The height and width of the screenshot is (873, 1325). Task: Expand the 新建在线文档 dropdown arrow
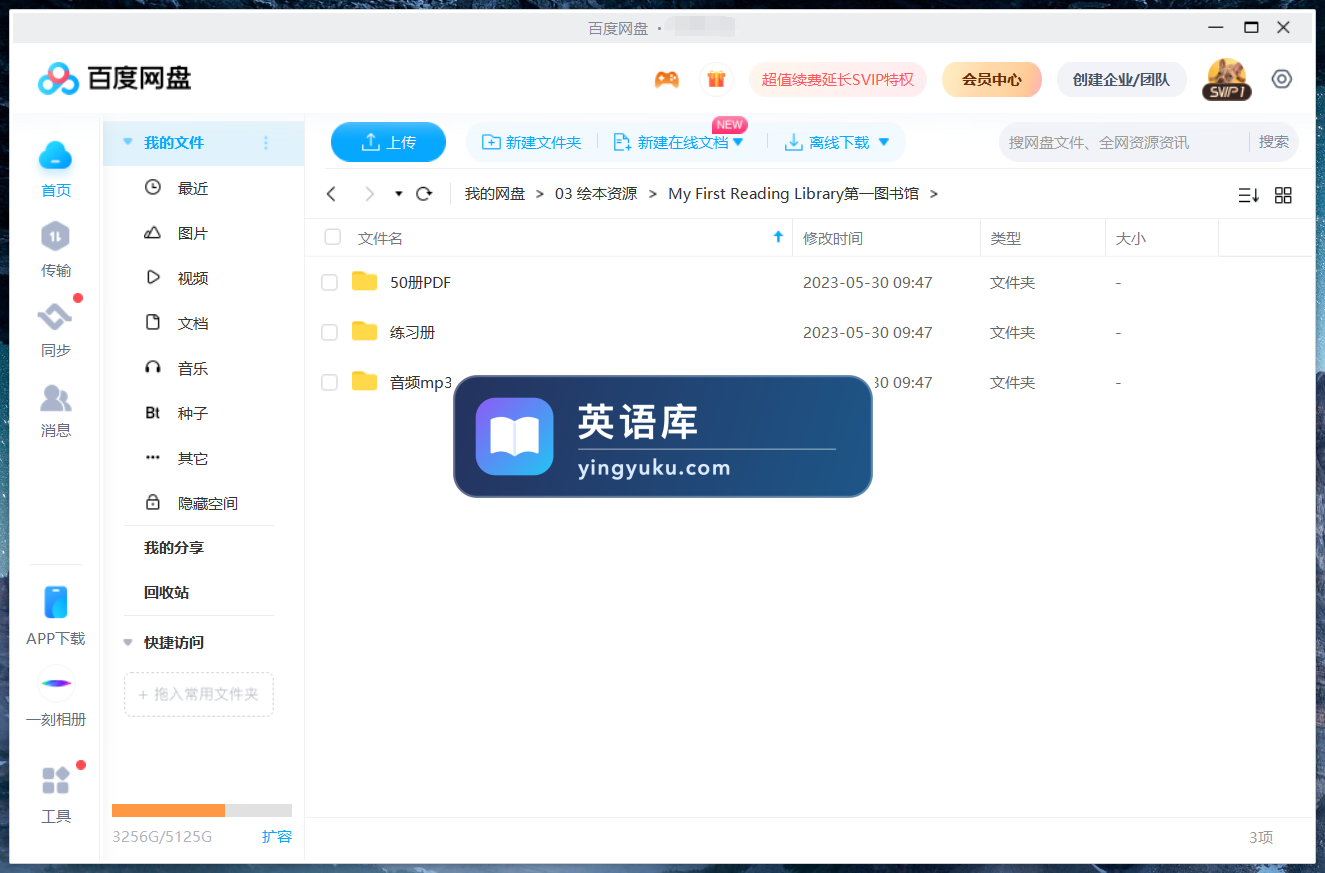coord(738,143)
